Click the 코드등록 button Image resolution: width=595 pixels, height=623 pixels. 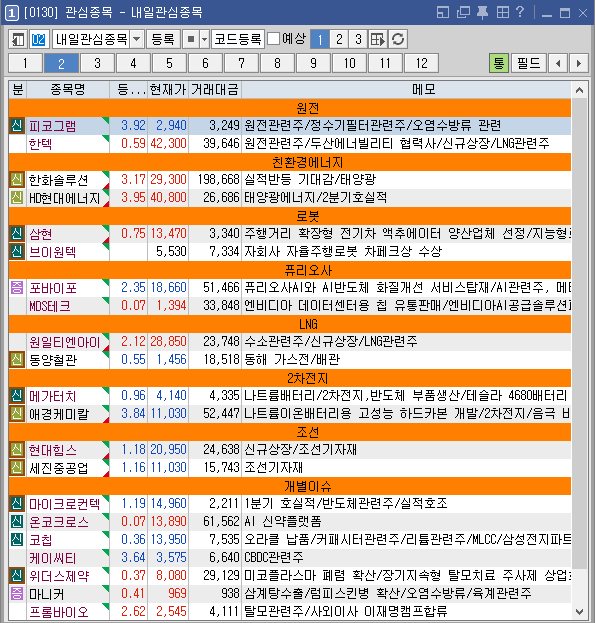coord(238,39)
